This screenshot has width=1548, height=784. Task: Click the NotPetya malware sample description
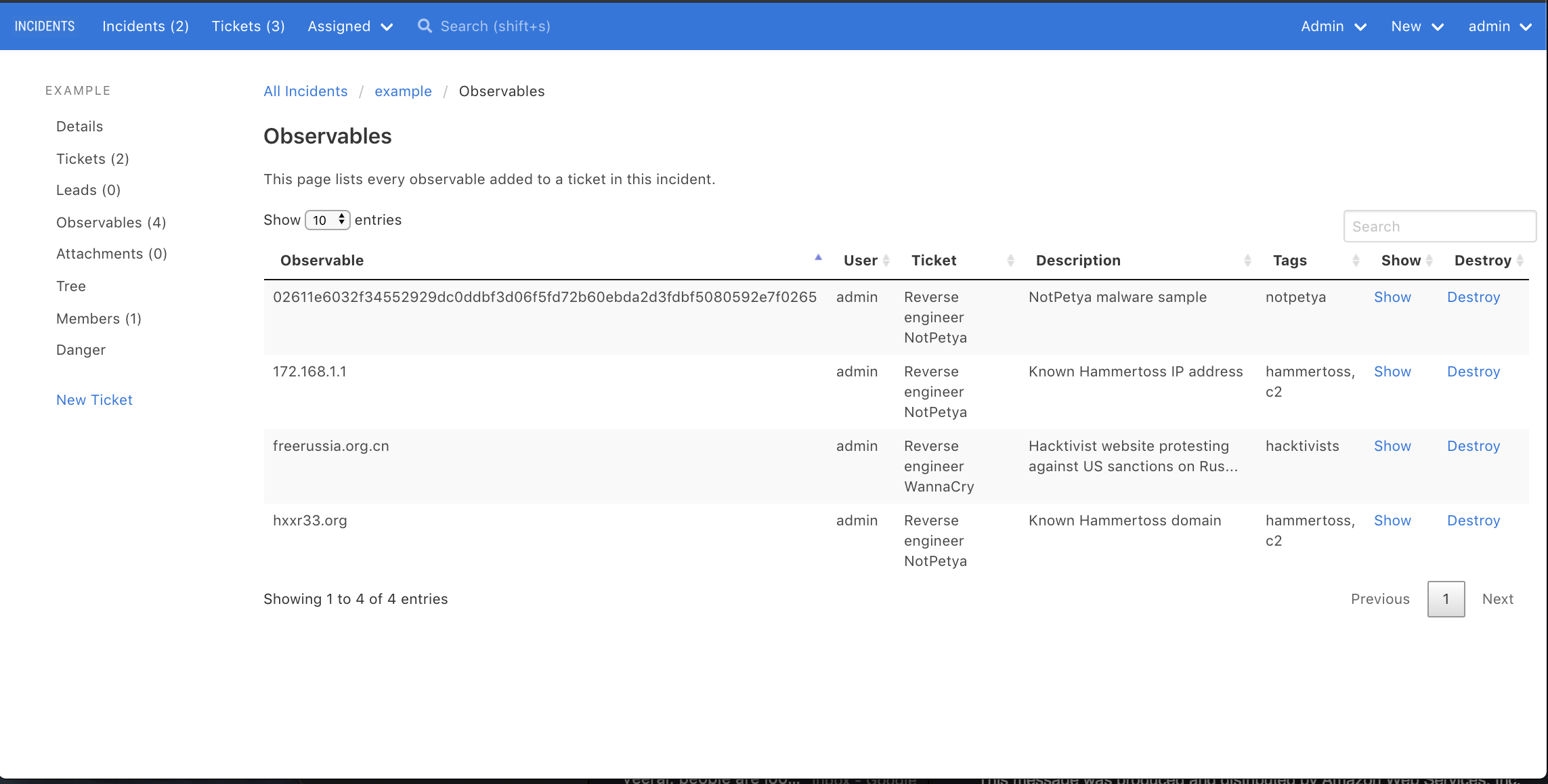click(x=1117, y=297)
